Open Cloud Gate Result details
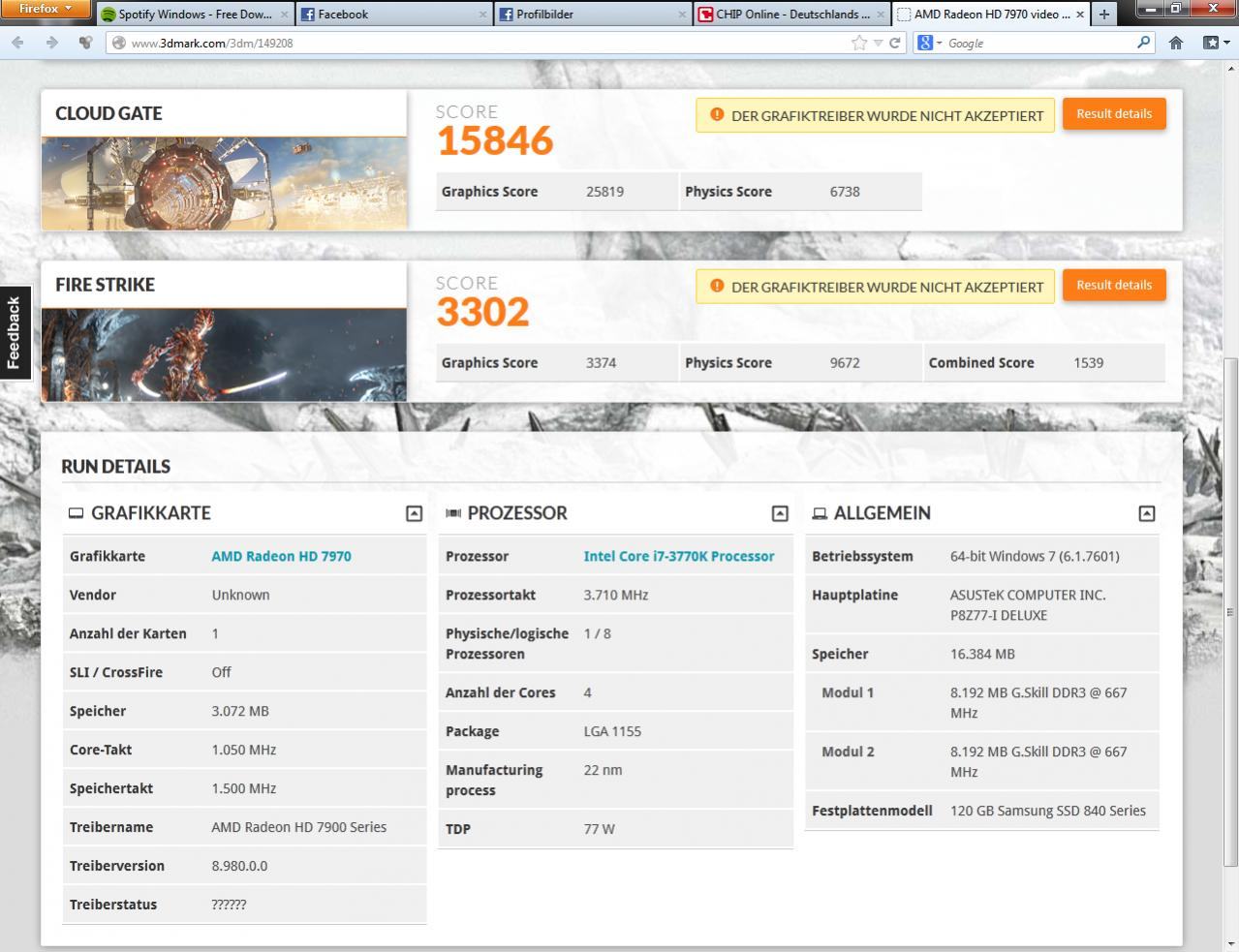 [1114, 113]
